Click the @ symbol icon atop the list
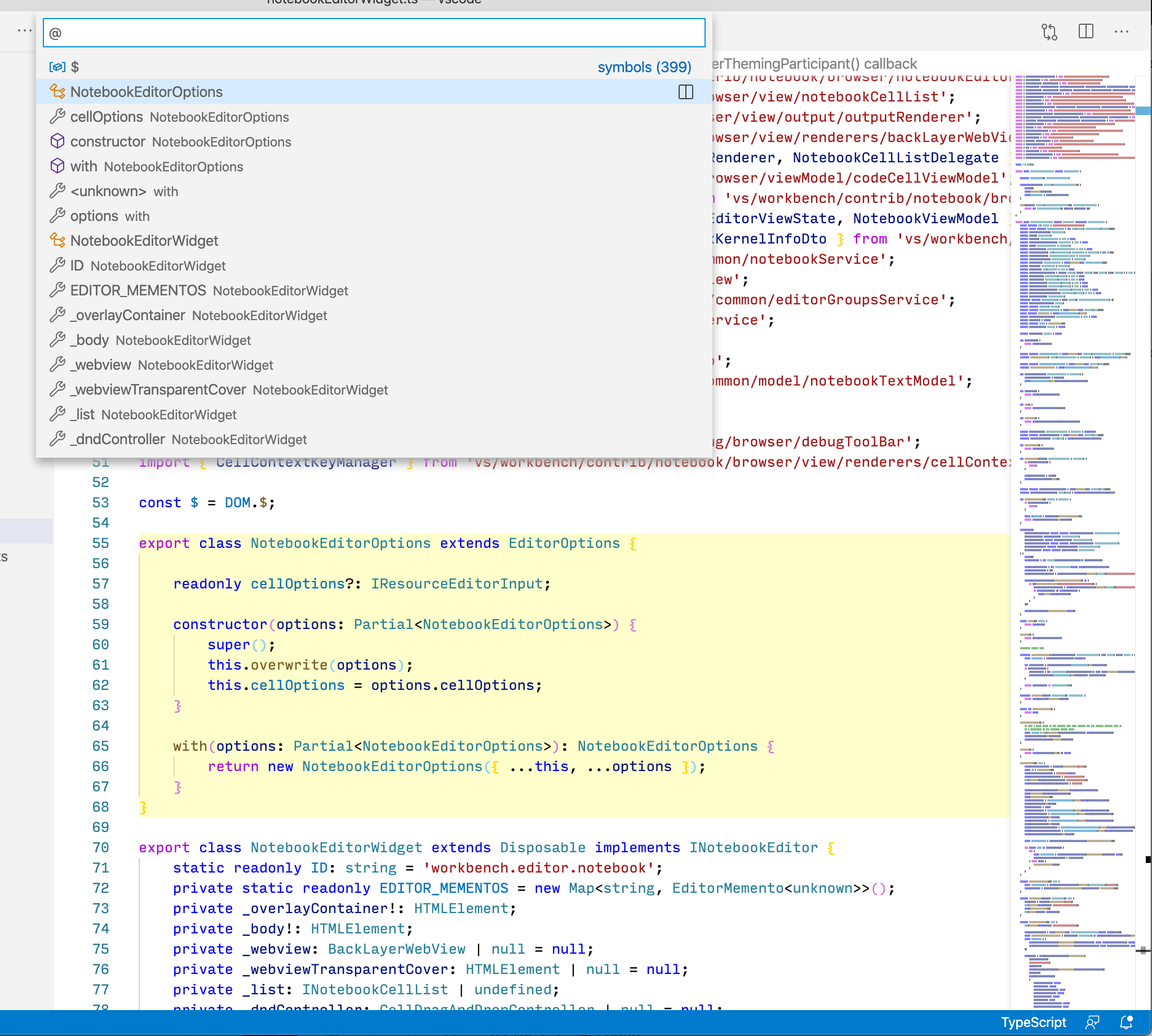 click(57, 66)
